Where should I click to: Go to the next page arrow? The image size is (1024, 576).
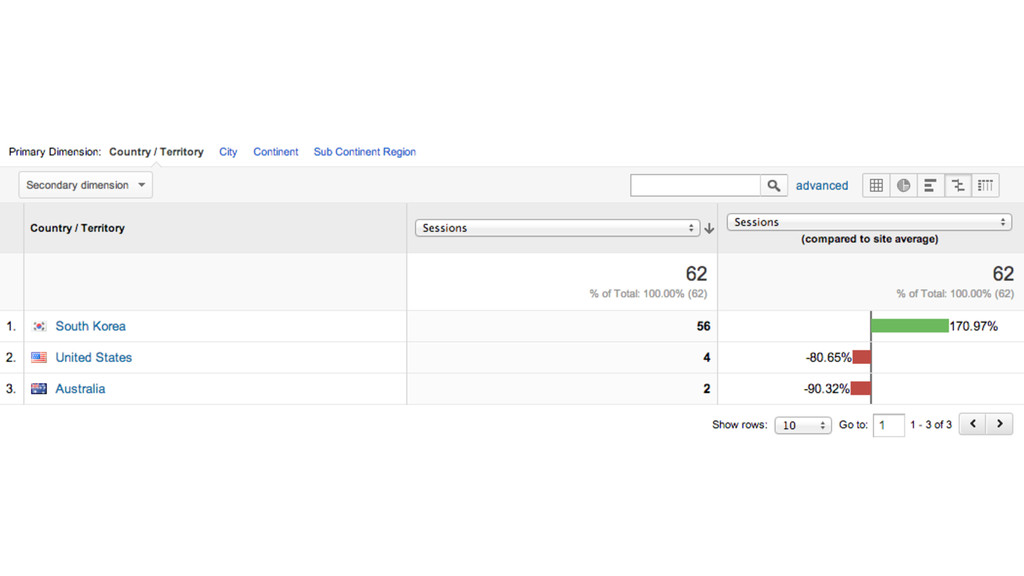pos(1000,424)
